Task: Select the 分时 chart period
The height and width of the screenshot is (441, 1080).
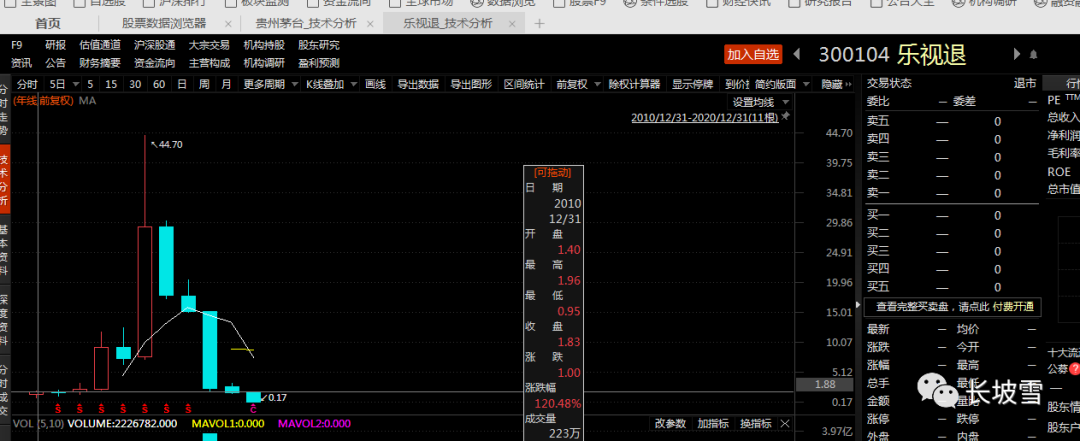Action: click(27, 84)
